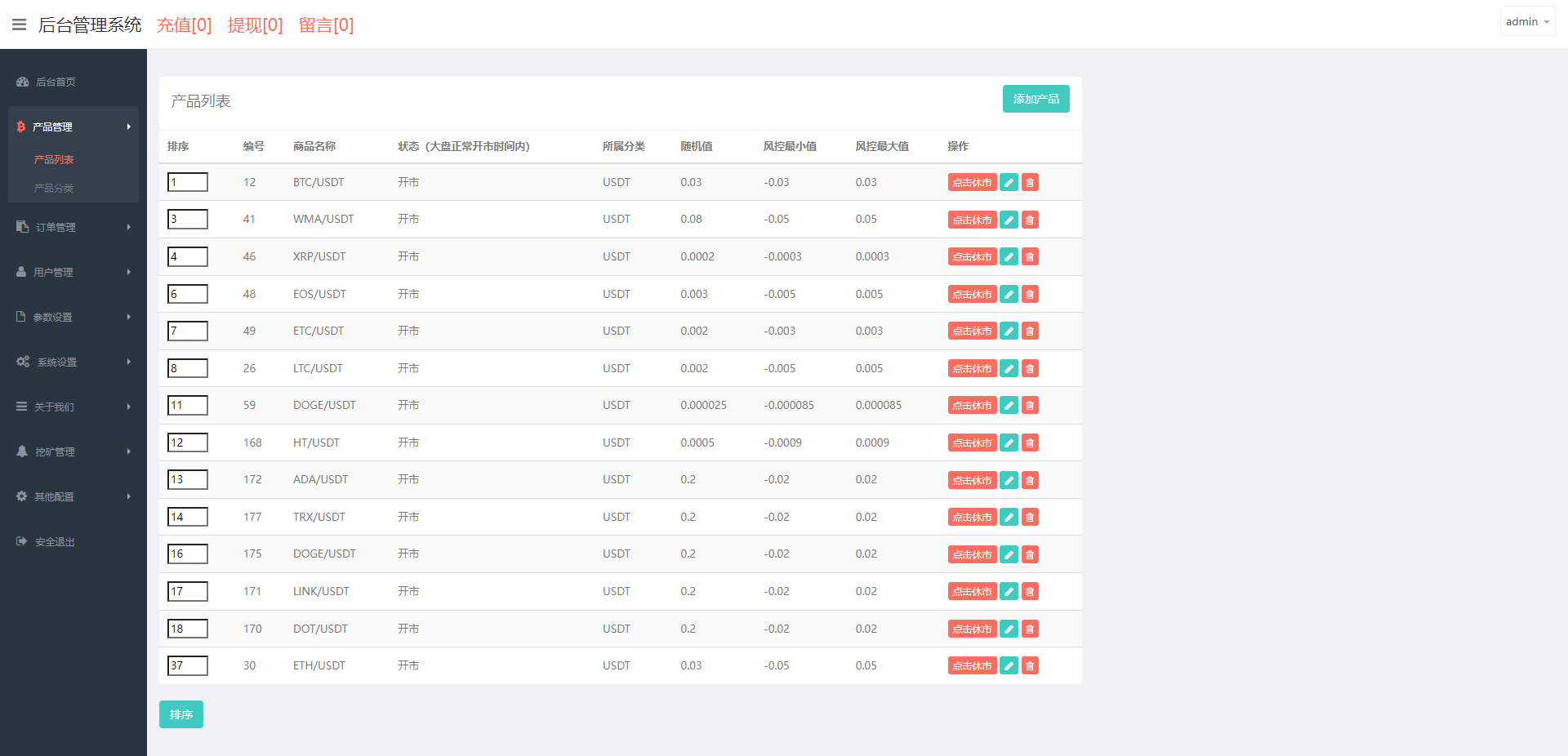This screenshot has height=756, width=1568.
Task: Toggle 点击休市 for the DOT/USDT row
Action: click(972, 629)
